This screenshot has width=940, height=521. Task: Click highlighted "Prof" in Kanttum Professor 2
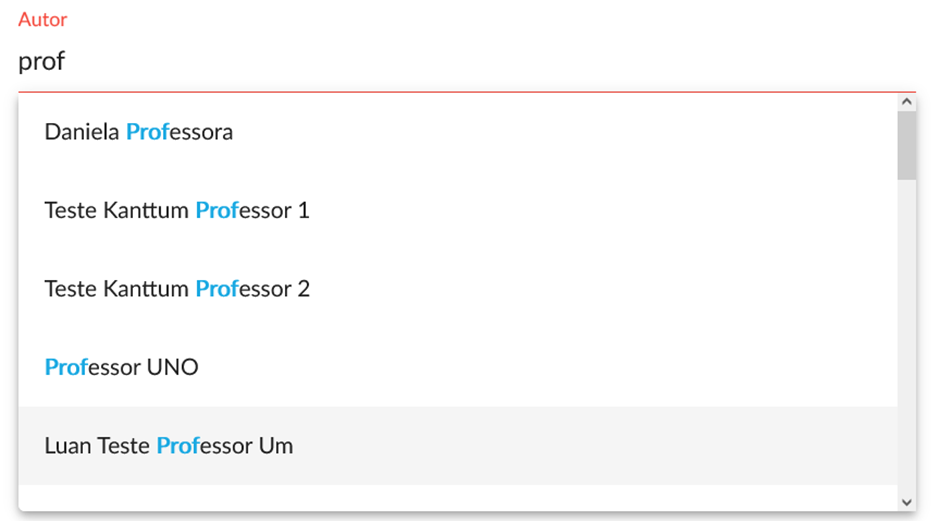(216, 289)
